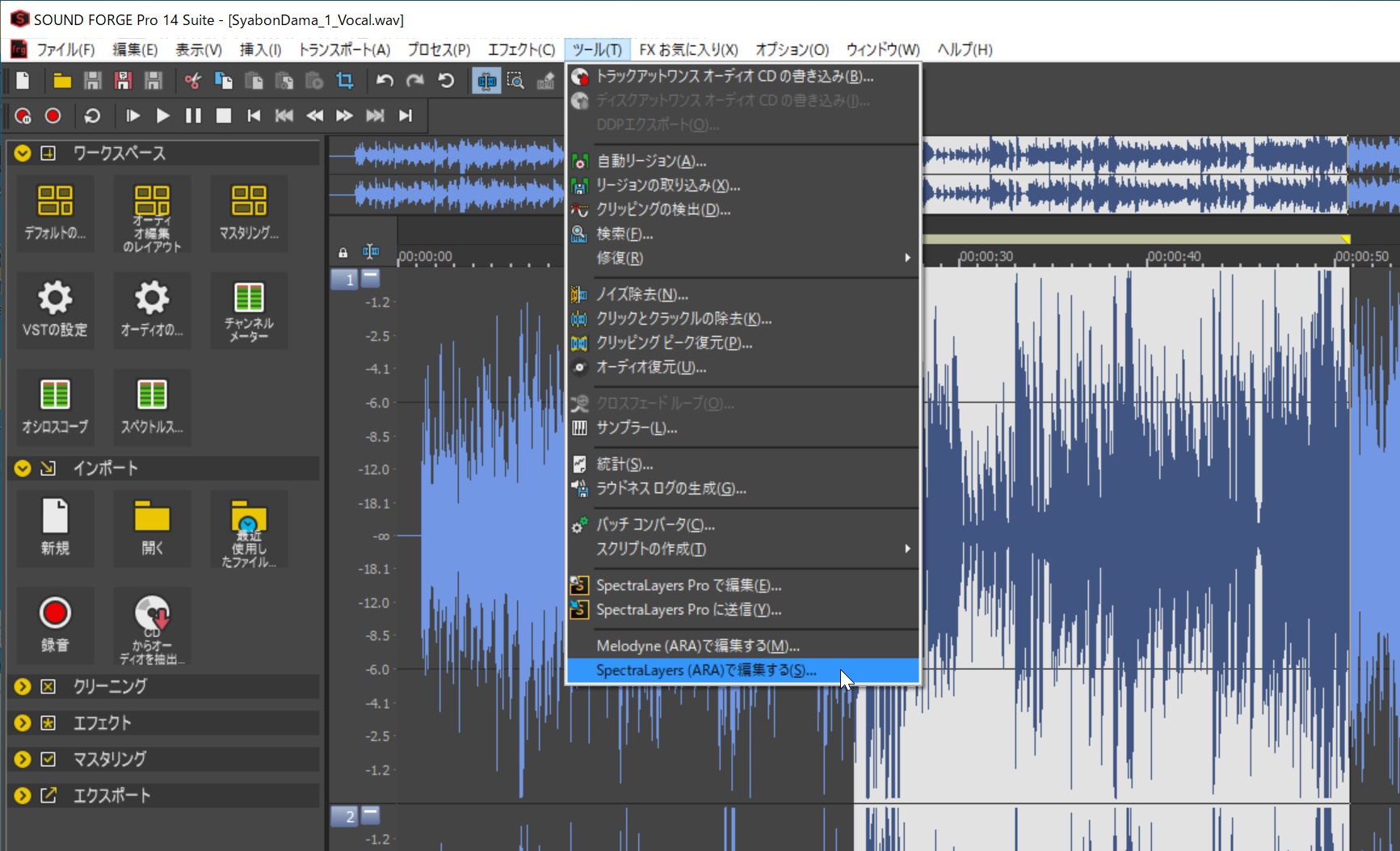The width and height of the screenshot is (1400, 851).
Task: Toggle loop playback in the transport bar
Action: (x=92, y=116)
